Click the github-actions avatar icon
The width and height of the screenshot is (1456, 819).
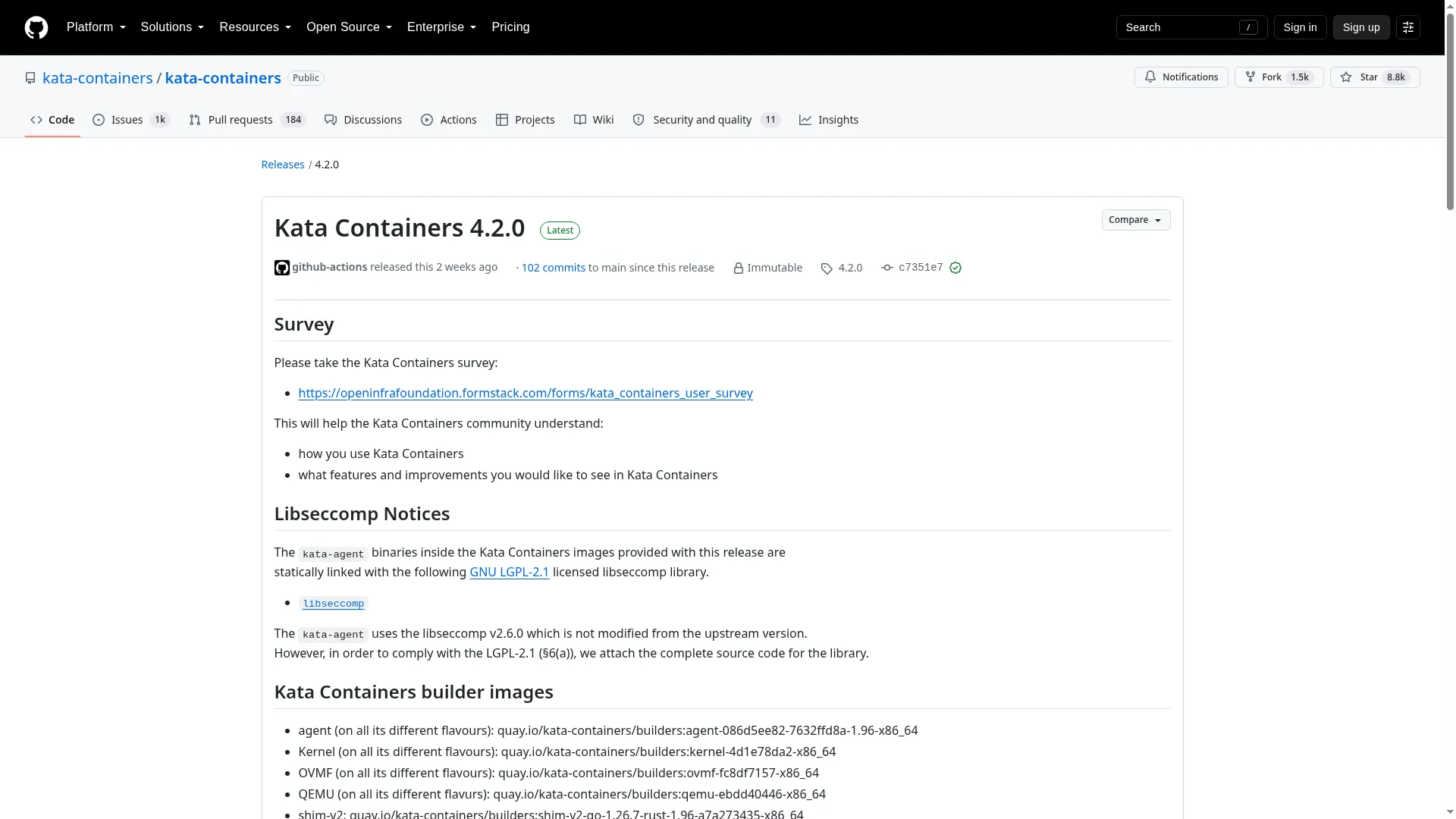pyautogui.click(x=281, y=268)
